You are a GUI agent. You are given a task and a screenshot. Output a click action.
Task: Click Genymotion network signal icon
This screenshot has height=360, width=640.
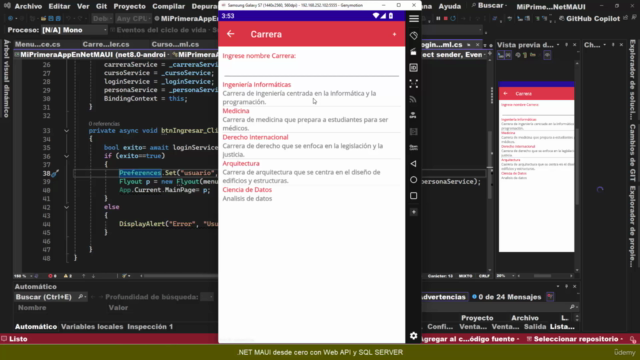coord(413,99)
